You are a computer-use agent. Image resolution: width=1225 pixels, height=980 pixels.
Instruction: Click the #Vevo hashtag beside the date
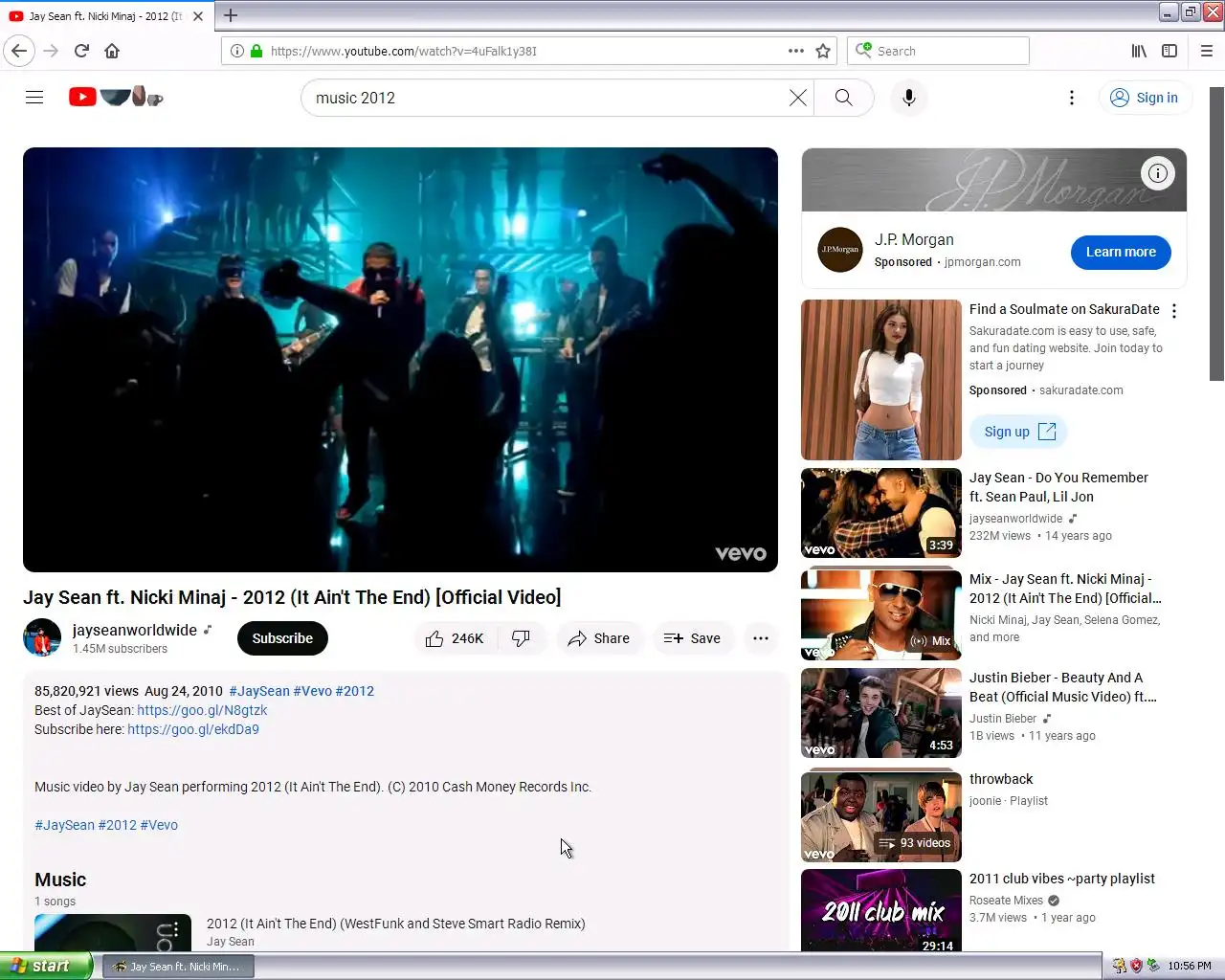312,691
